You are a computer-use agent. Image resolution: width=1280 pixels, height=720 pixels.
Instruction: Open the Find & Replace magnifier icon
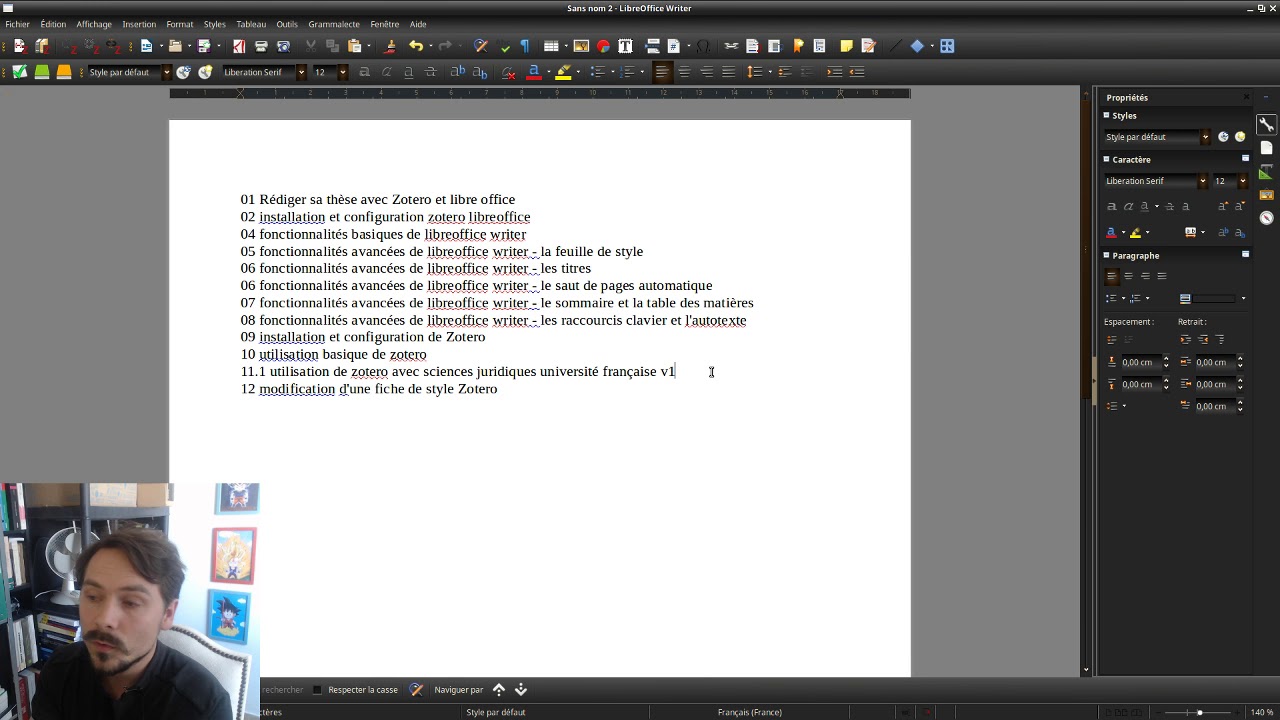tap(481, 46)
